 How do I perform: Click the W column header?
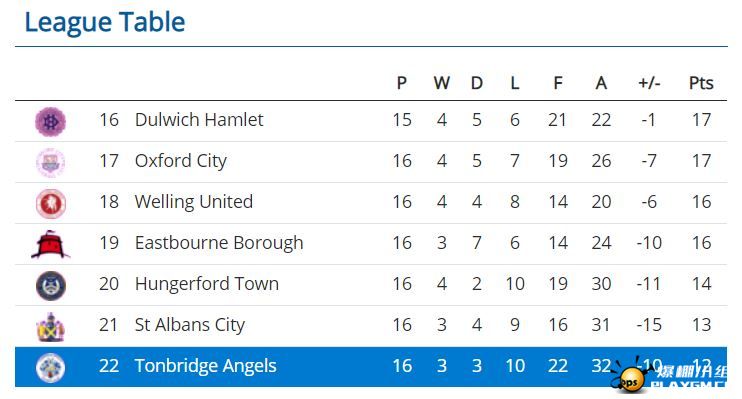(x=442, y=83)
